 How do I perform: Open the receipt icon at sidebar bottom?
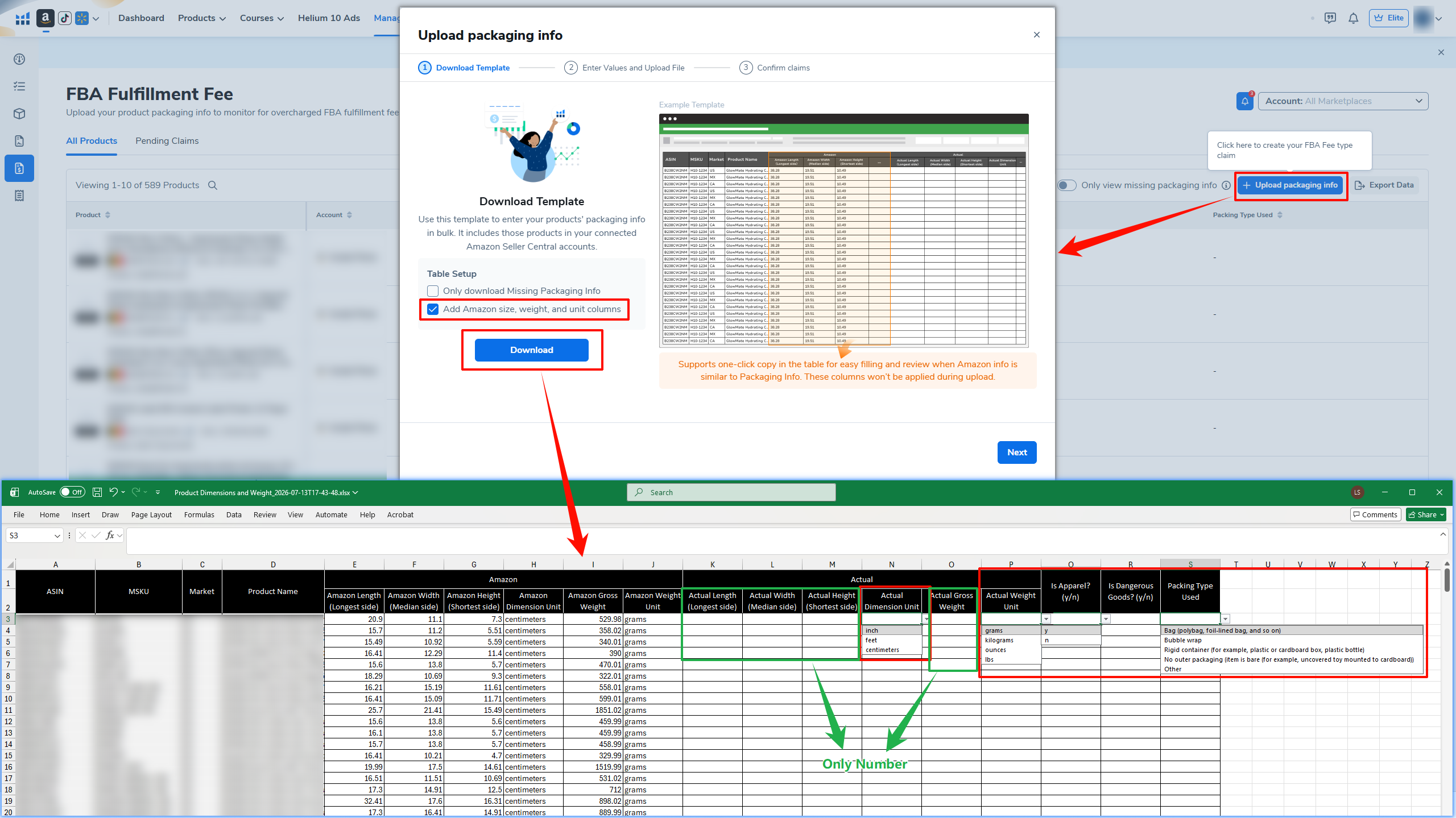tap(19, 196)
